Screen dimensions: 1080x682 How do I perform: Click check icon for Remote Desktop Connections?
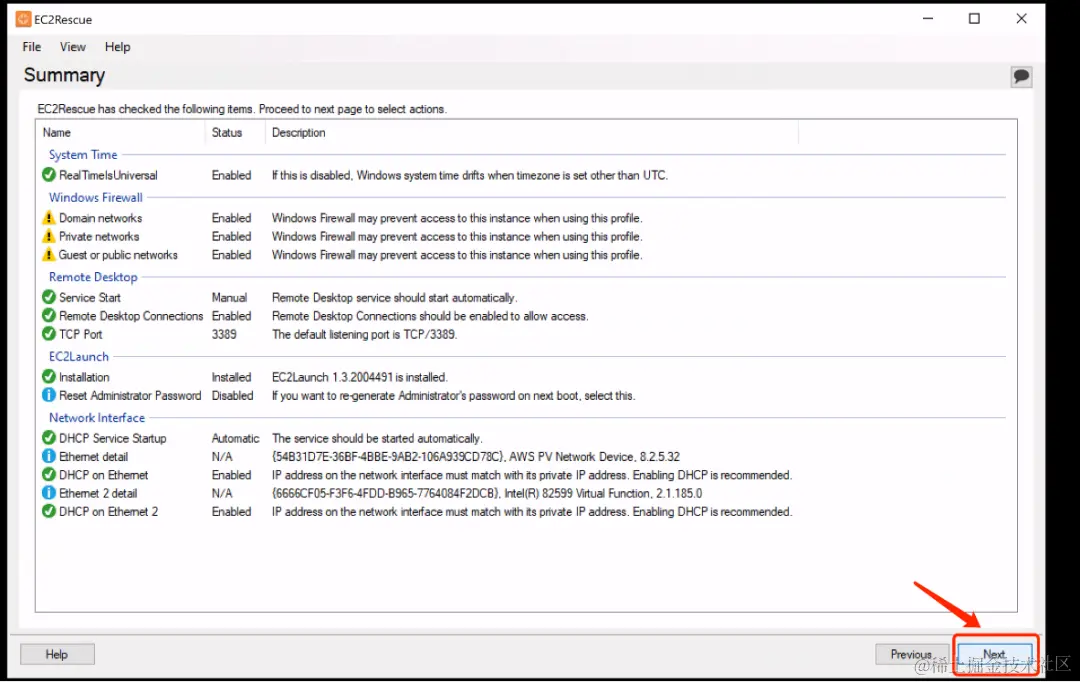coord(49,316)
